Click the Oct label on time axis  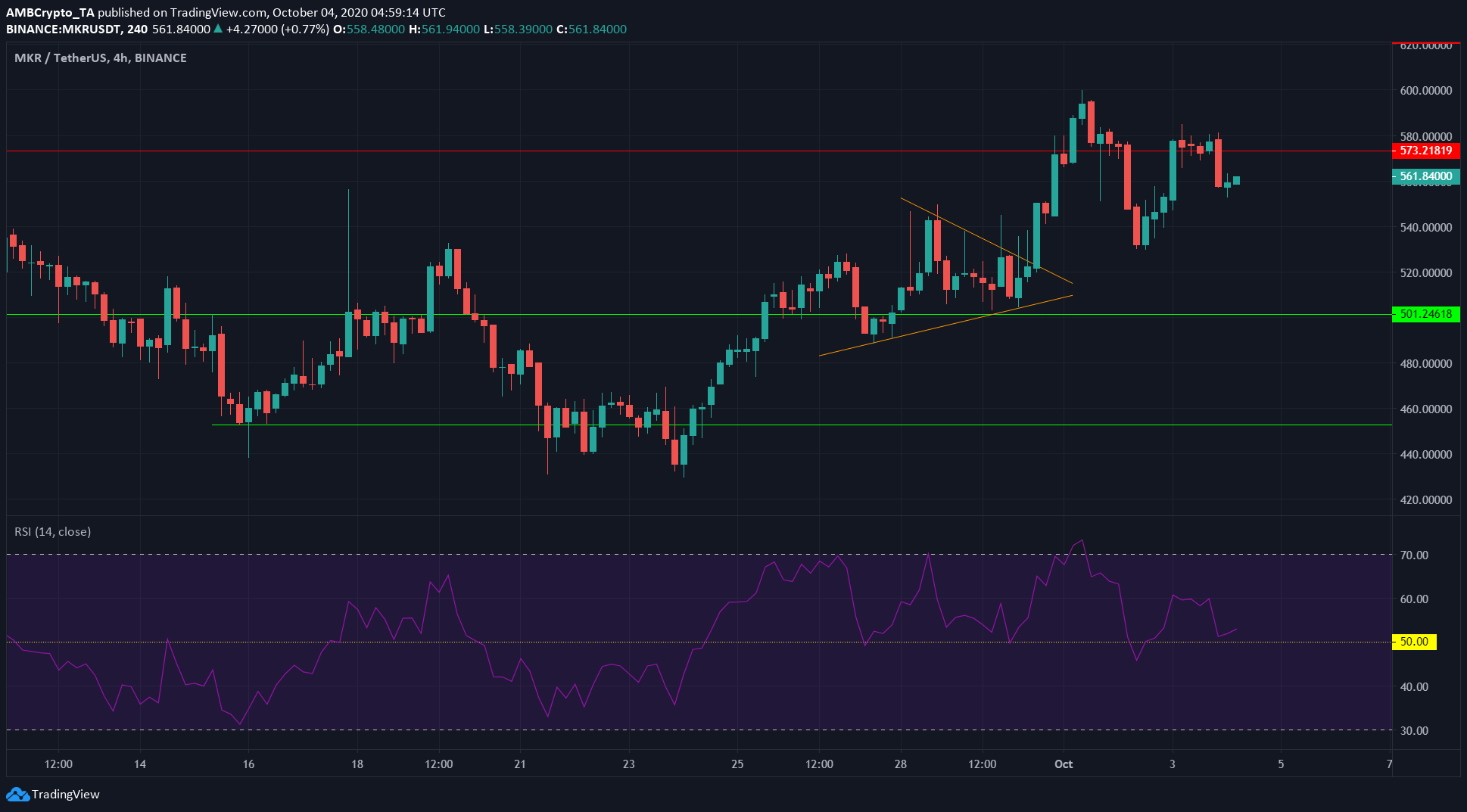tap(1064, 764)
